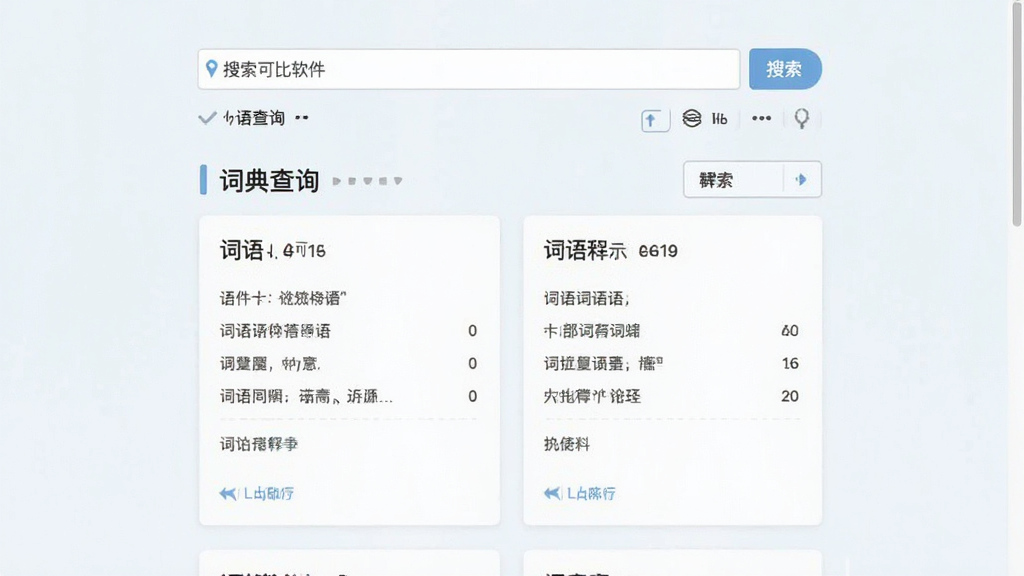Viewport: 1024px width, 576px height.
Task: Click the 解索 dropdown field
Action: pyautogui.click(x=752, y=180)
